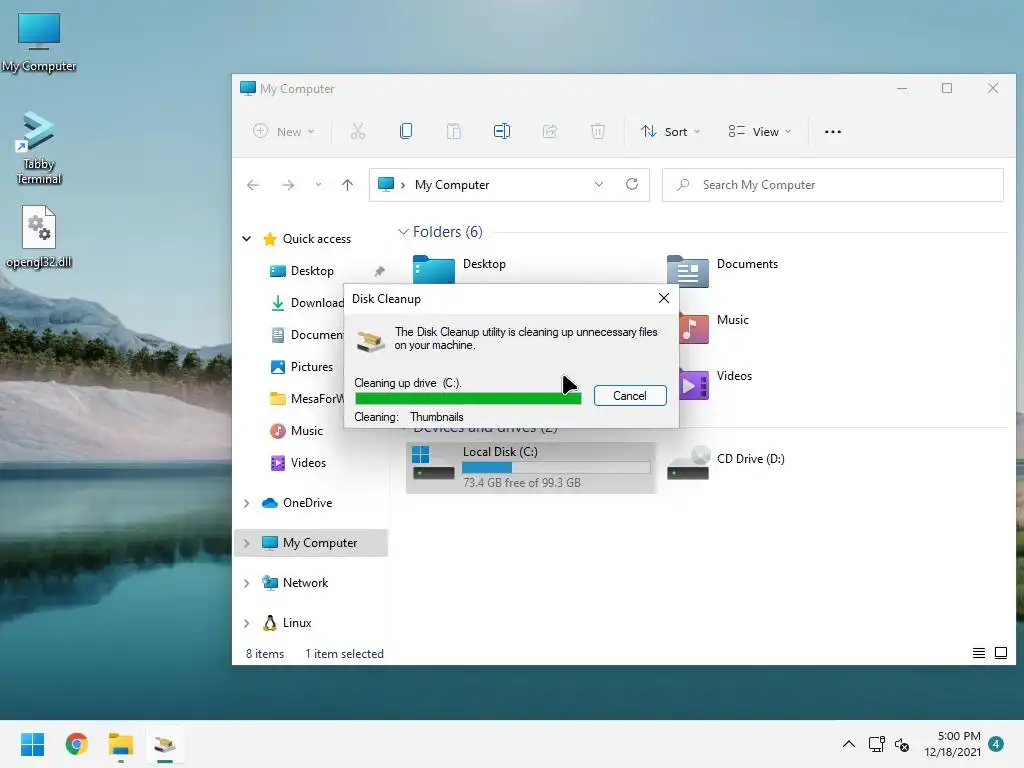
Task: Click the Copy icon in Explorer toolbar
Action: [x=406, y=131]
